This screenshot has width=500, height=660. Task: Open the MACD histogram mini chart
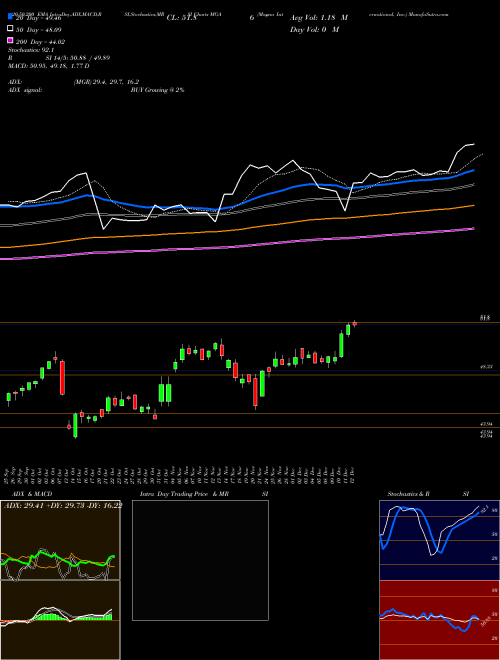60,619
